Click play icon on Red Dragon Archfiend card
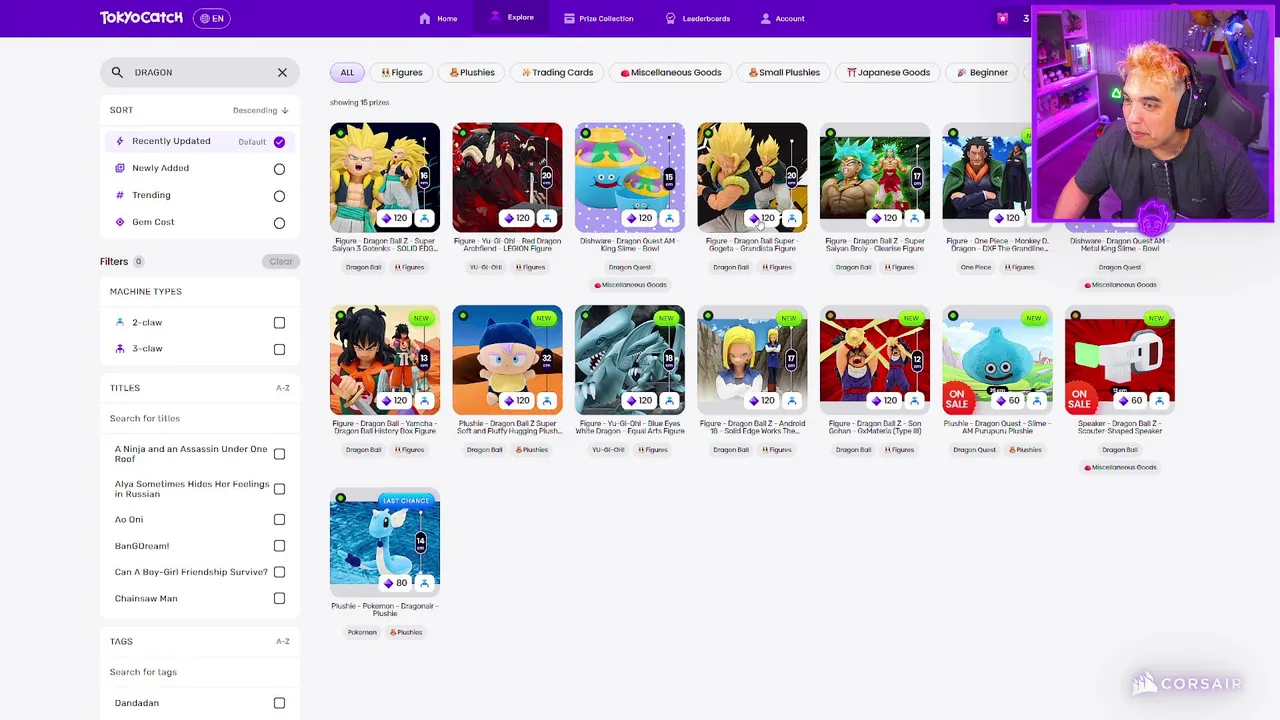The width and height of the screenshot is (1280, 720). 547,218
